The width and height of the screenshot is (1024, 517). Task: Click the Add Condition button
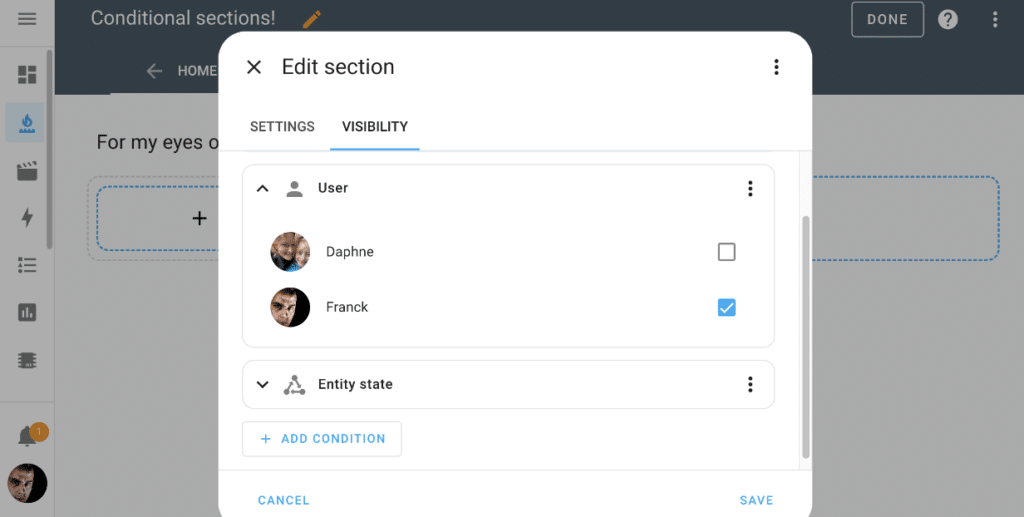tap(322, 439)
